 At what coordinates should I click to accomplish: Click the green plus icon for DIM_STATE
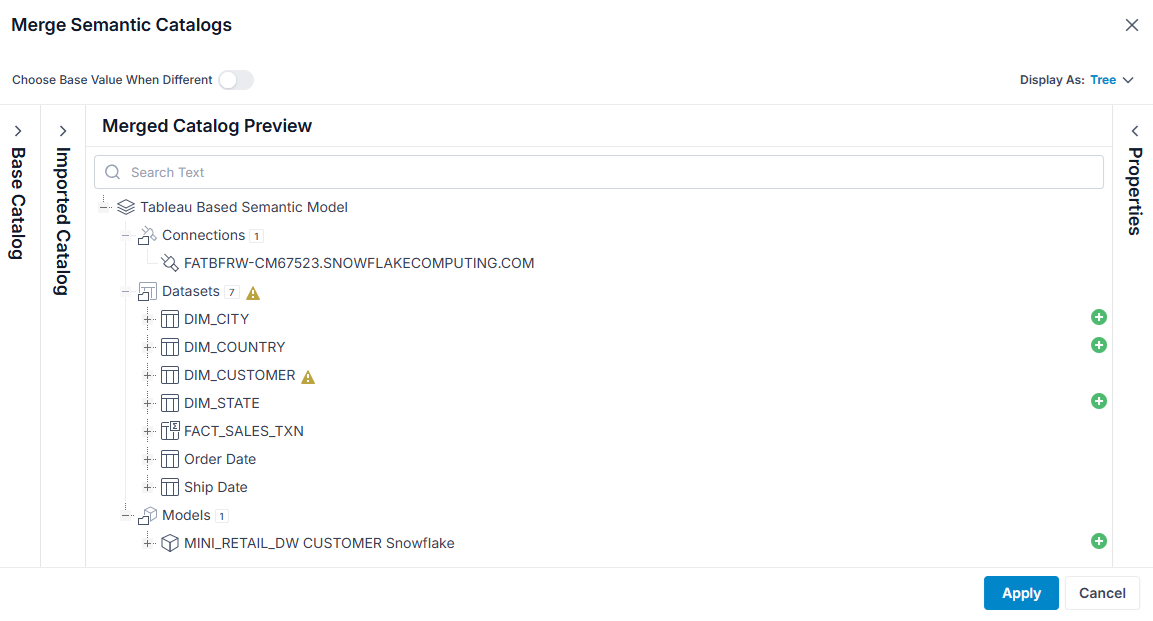point(1099,401)
